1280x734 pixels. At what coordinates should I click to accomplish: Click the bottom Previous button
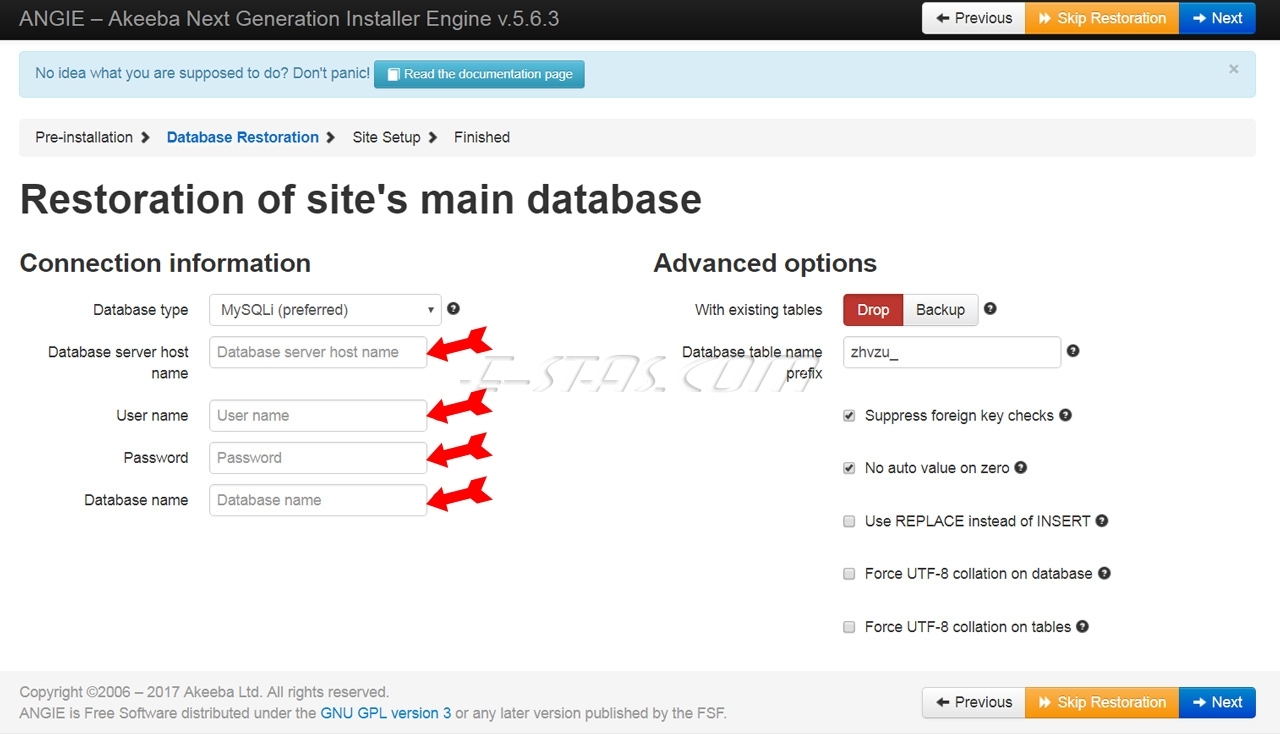point(974,702)
